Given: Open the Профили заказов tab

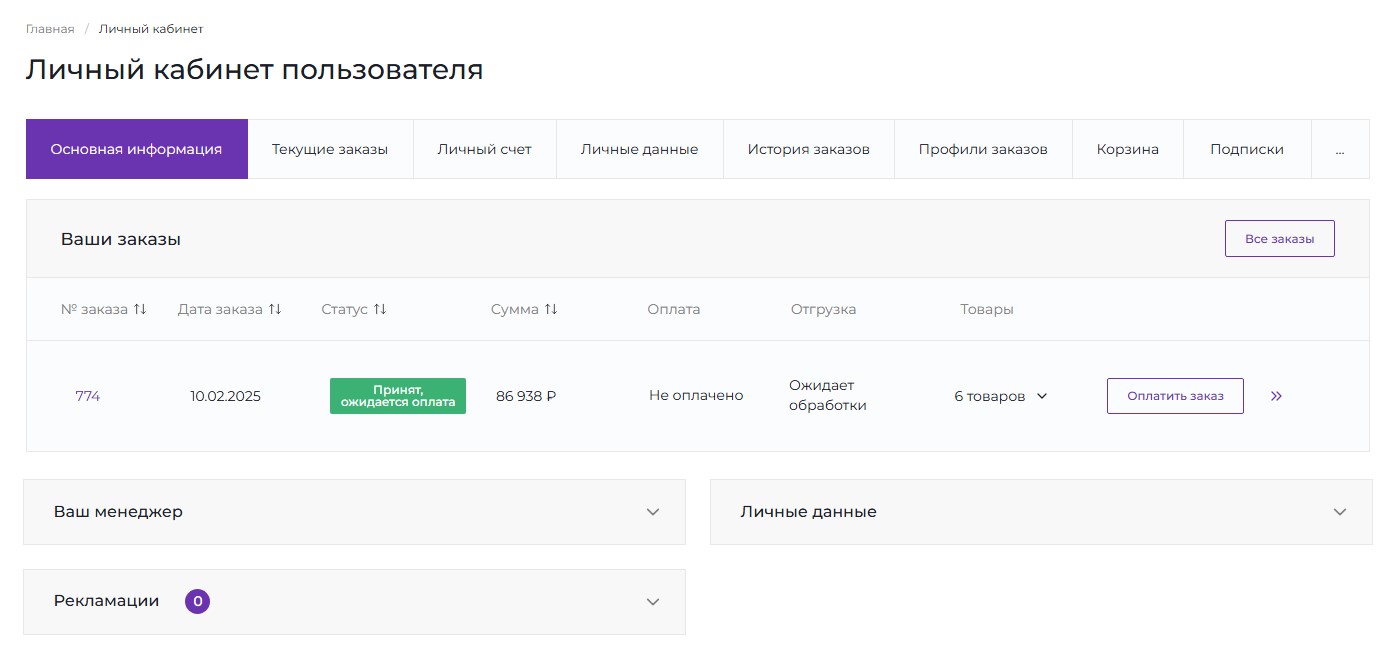Looking at the screenshot, I should (x=983, y=148).
